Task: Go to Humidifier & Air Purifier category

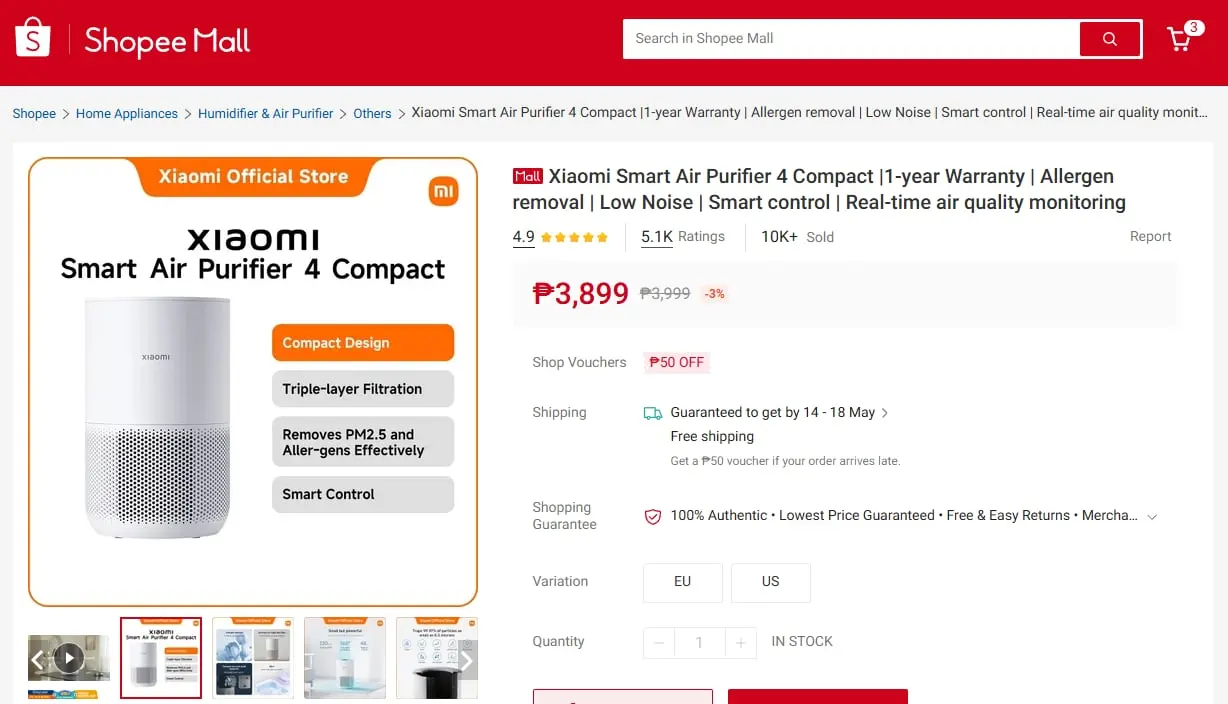Action: 266,114
